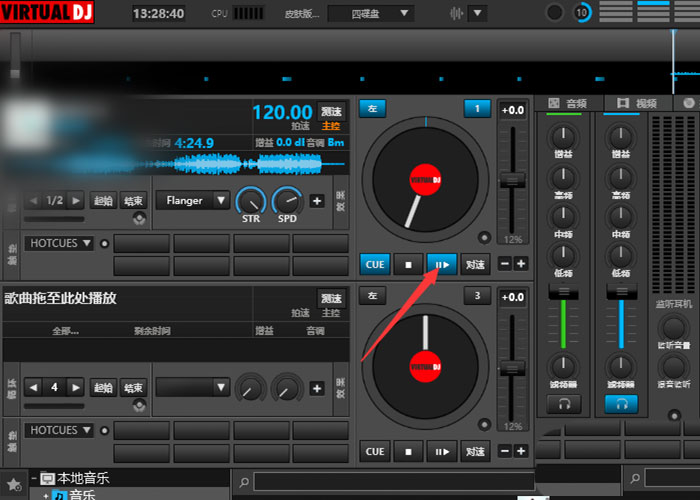
Task: Click the play/pause button on deck 3
Action: click(x=442, y=452)
